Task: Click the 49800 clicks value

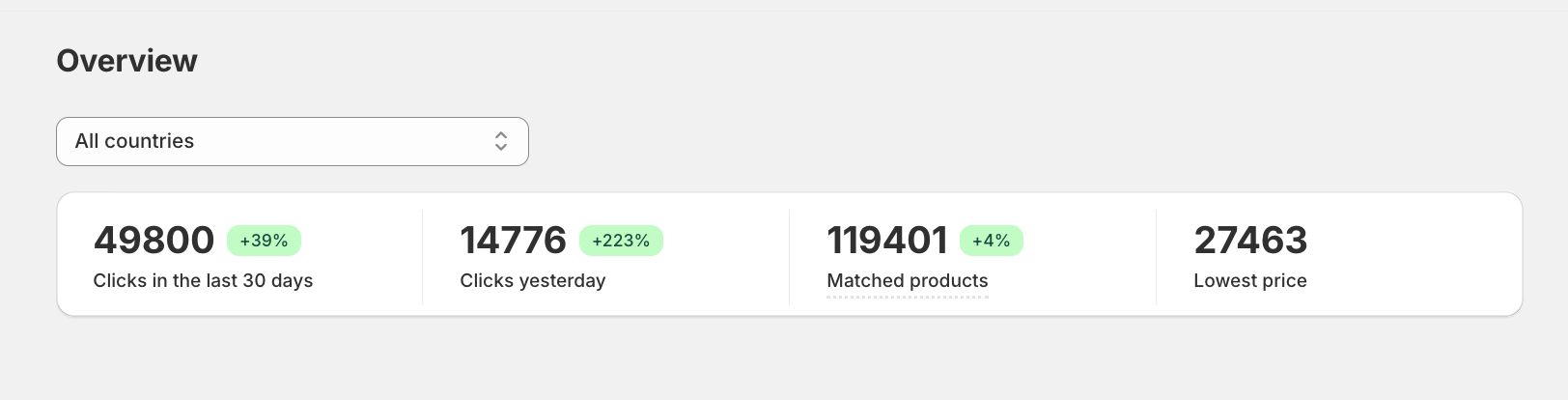Action: click(x=154, y=241)
